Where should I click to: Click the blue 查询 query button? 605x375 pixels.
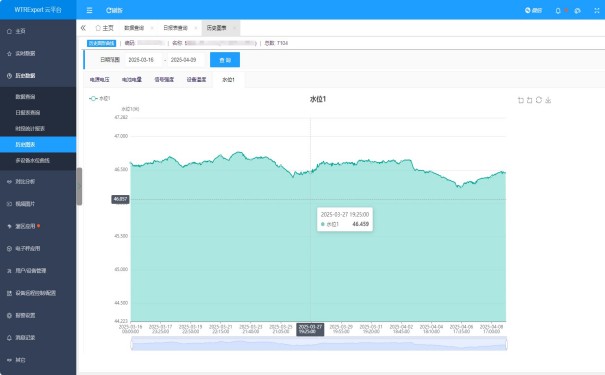(225, 60)
